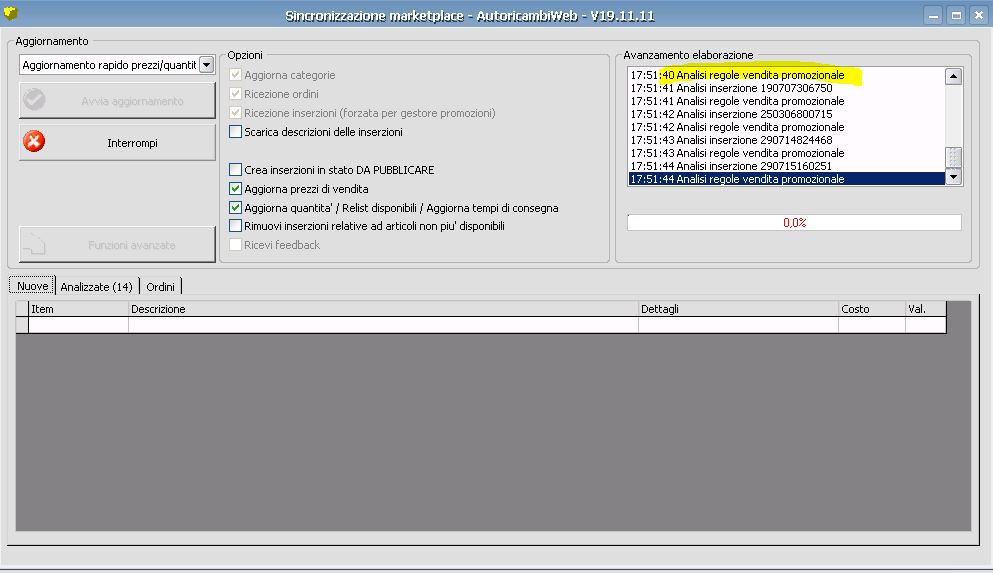Screen dimensions: 993x573
Task: Click the disabled Avvia aggiornamento button
Action: click(x=117, y=101)
